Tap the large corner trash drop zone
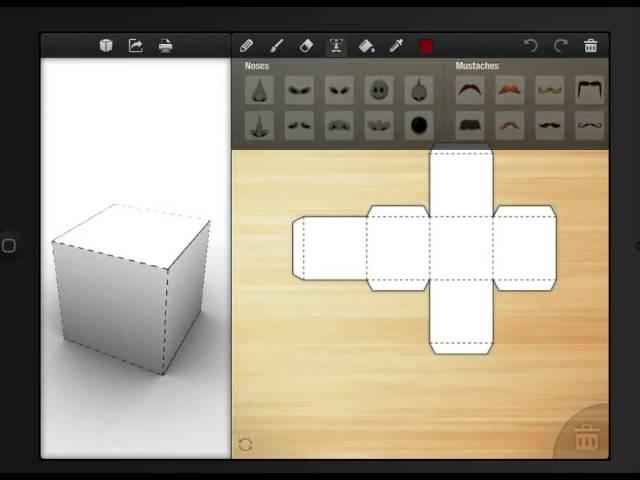This screenshot has height=480, width=640. 587,437
